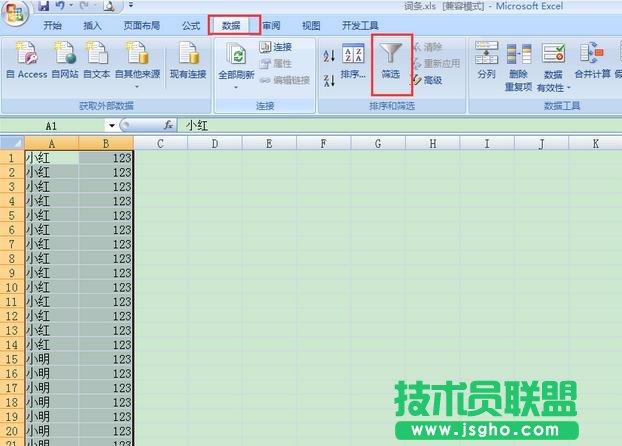Expand the Refresh All (全部刷新) dropdown
Viewport: 622px width, 446px height.
(x=236, y=86)
